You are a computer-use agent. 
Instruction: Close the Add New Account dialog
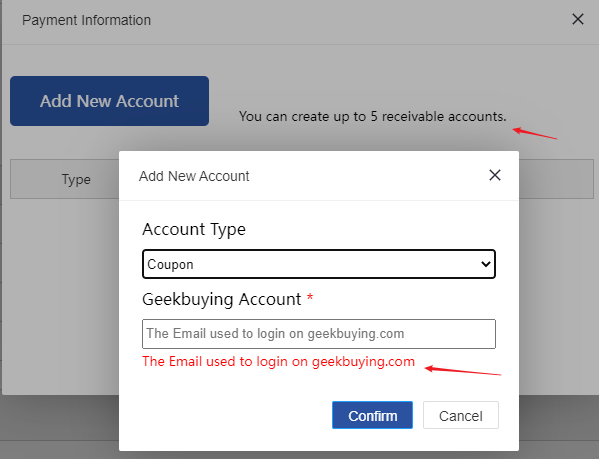(495, 175)
